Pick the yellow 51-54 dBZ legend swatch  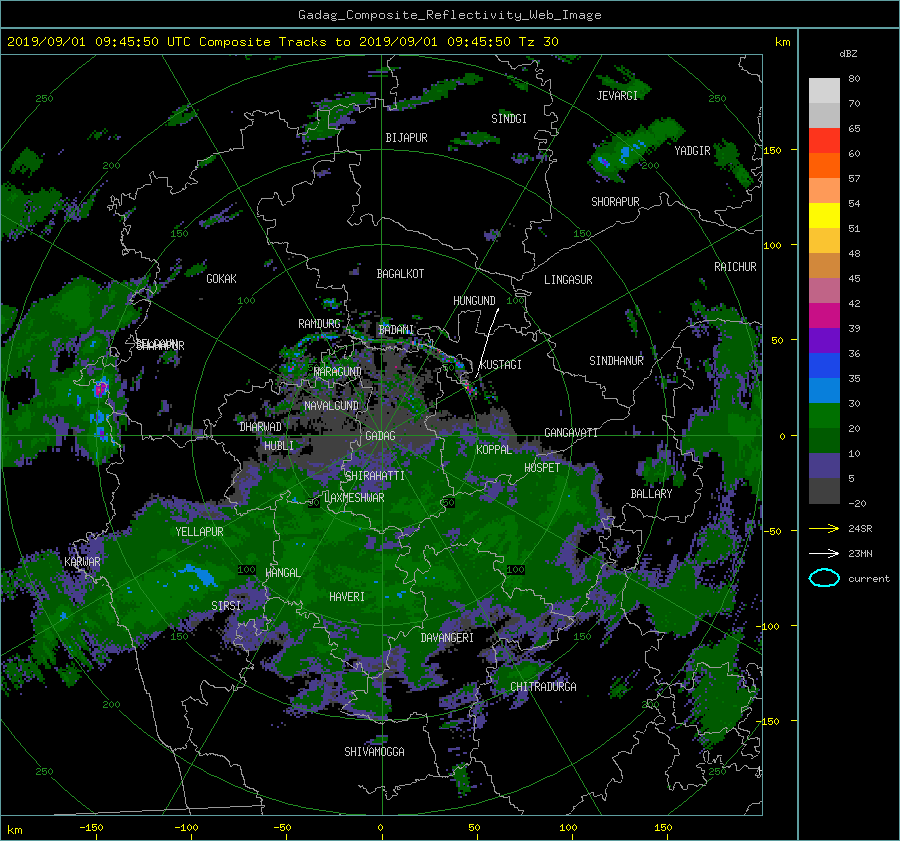[x=824, y=215]
